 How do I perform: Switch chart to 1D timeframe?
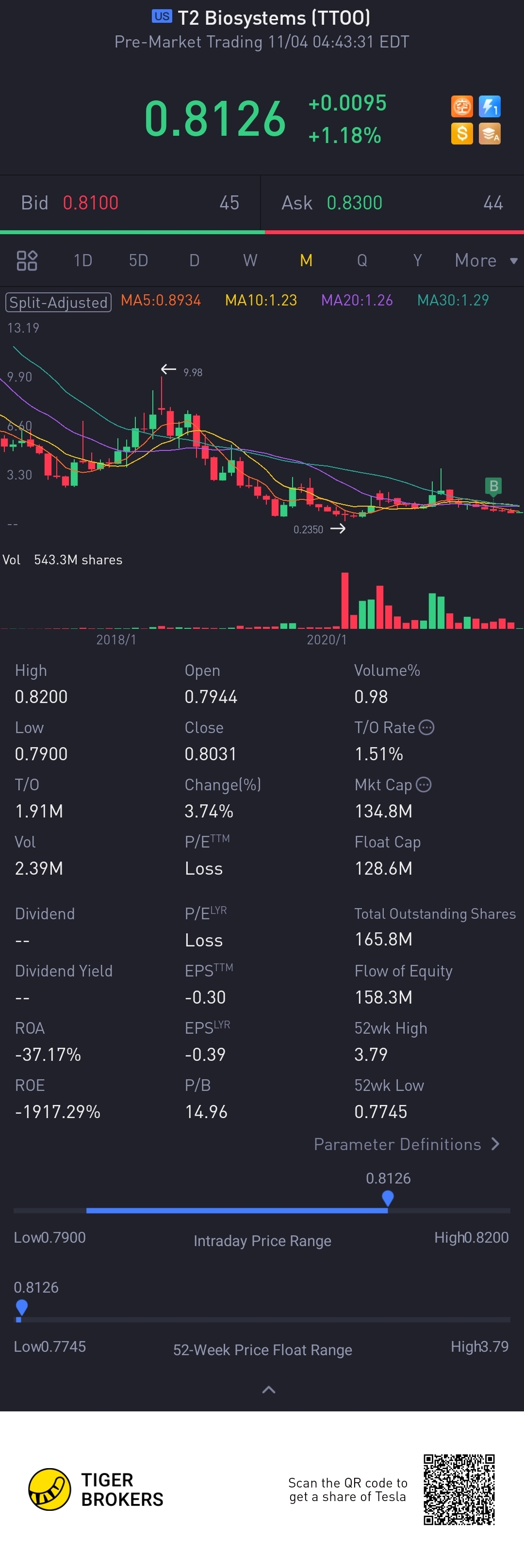(83, 260)
